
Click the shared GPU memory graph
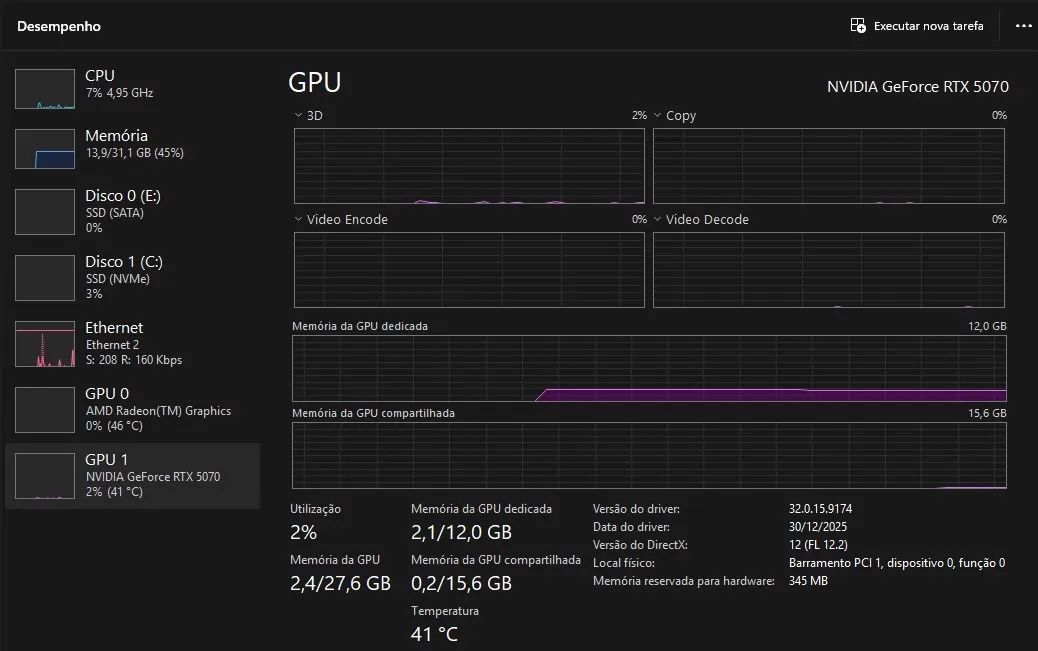click(x=649, y=456)
